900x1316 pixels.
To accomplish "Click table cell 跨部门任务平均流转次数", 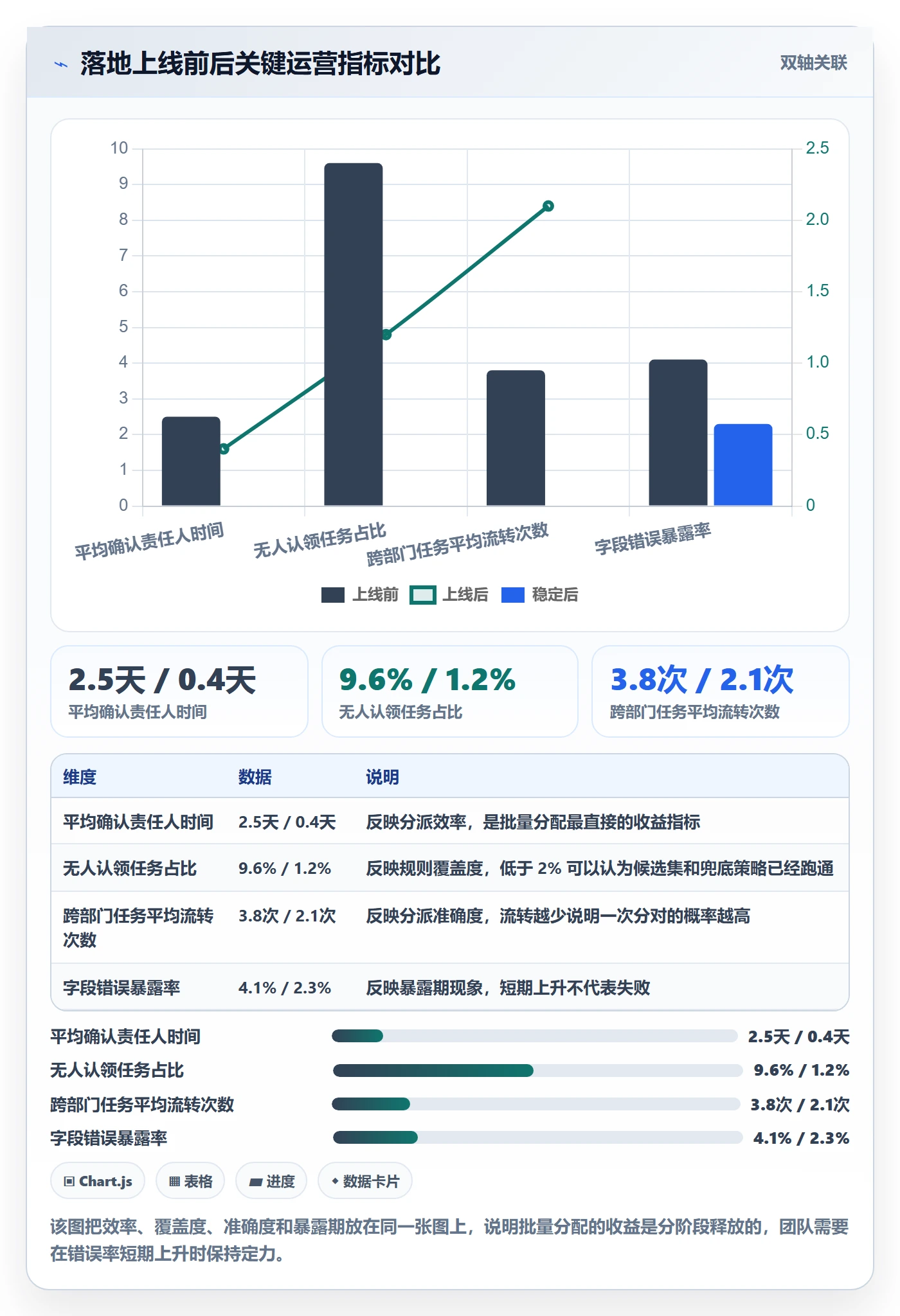I will (138, 927).
